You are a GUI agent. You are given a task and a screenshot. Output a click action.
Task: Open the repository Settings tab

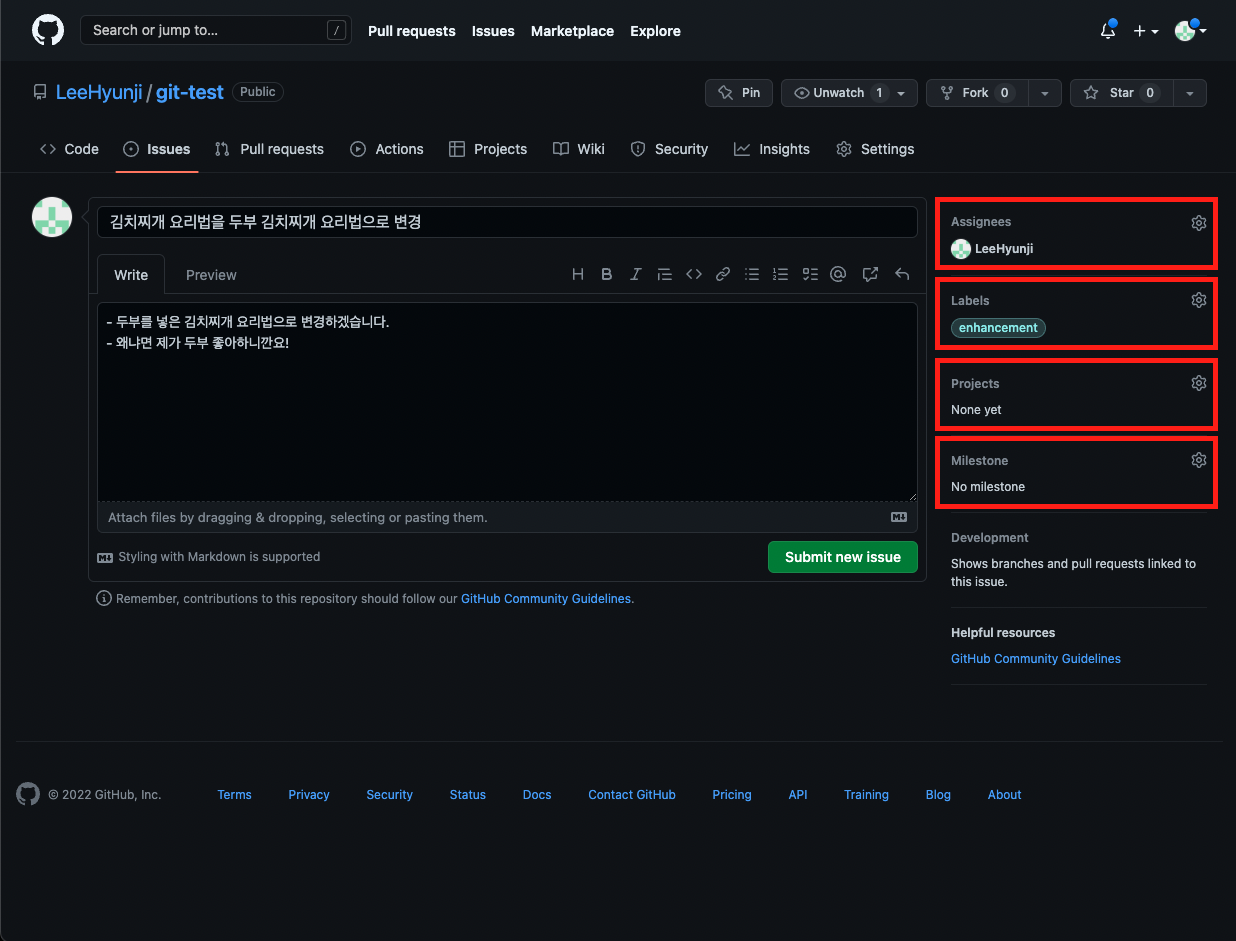click(x=875, y=149)
